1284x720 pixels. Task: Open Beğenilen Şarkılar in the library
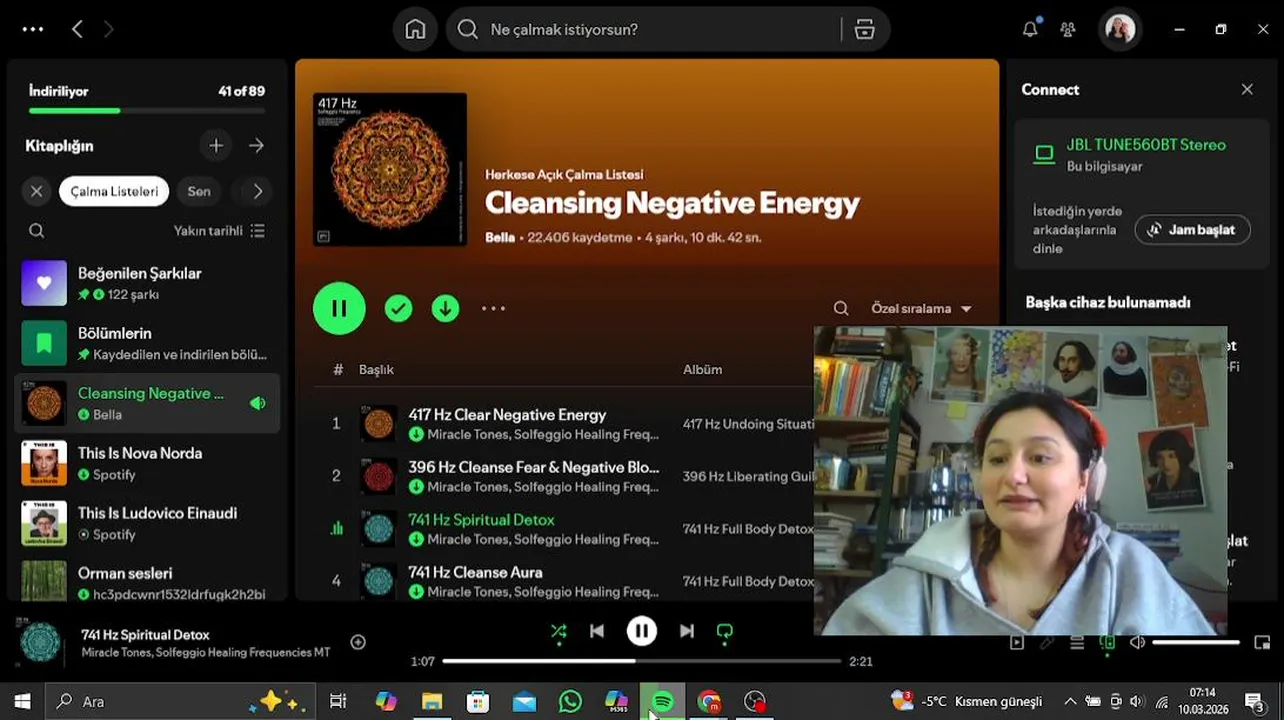(x=147, y=283)
